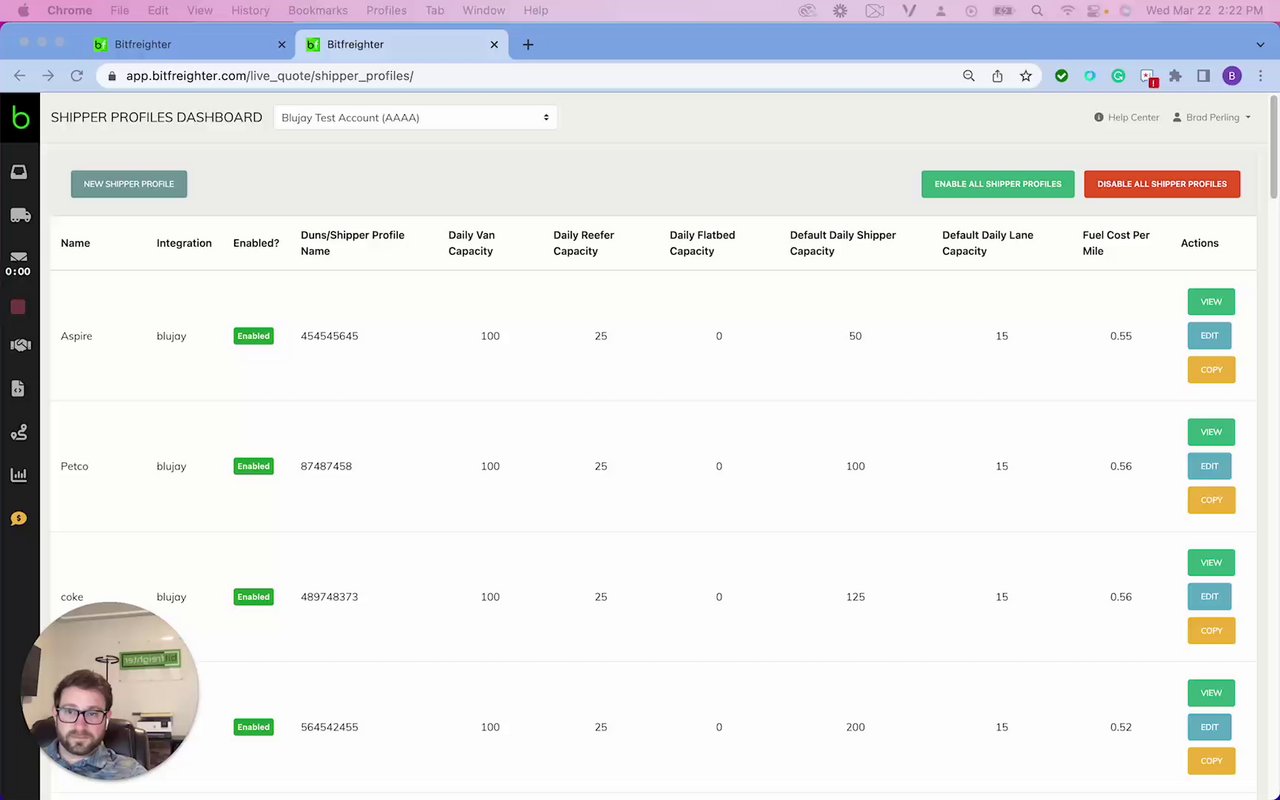
Task: Click the share page icon
Action: (997, 76)
